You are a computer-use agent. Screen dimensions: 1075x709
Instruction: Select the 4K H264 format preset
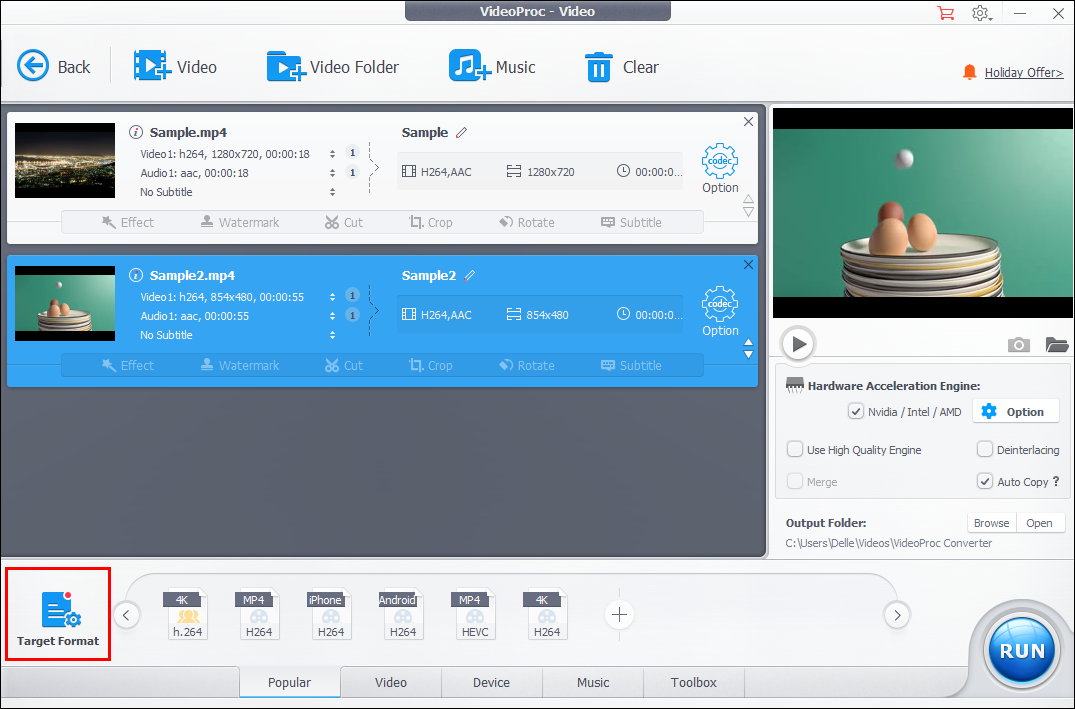pos(546,614)
